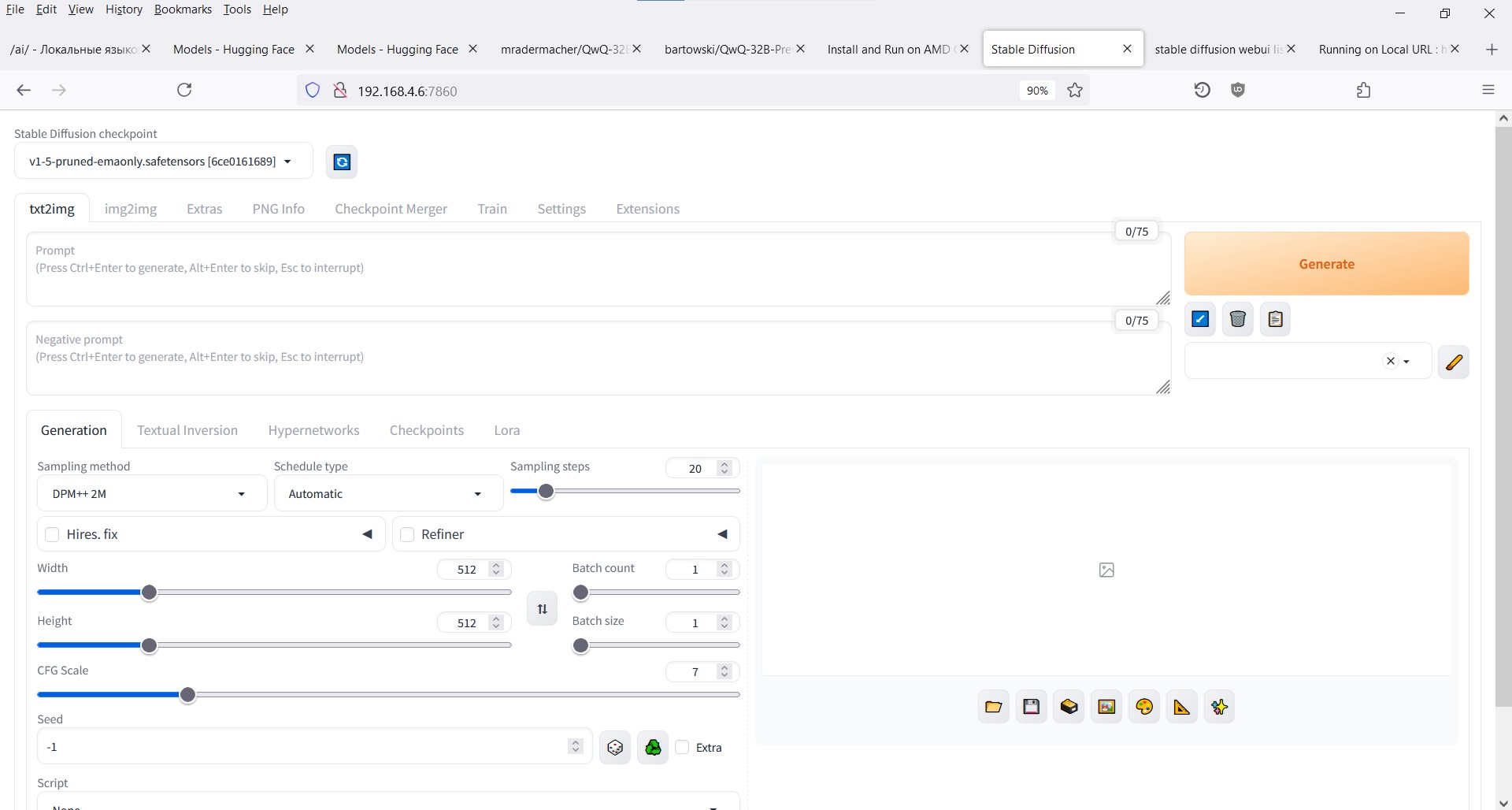The height and width of the screenshot is (810, 1512).
Task: Clear prompt with trash icon
Action: tap(1238, 319)
